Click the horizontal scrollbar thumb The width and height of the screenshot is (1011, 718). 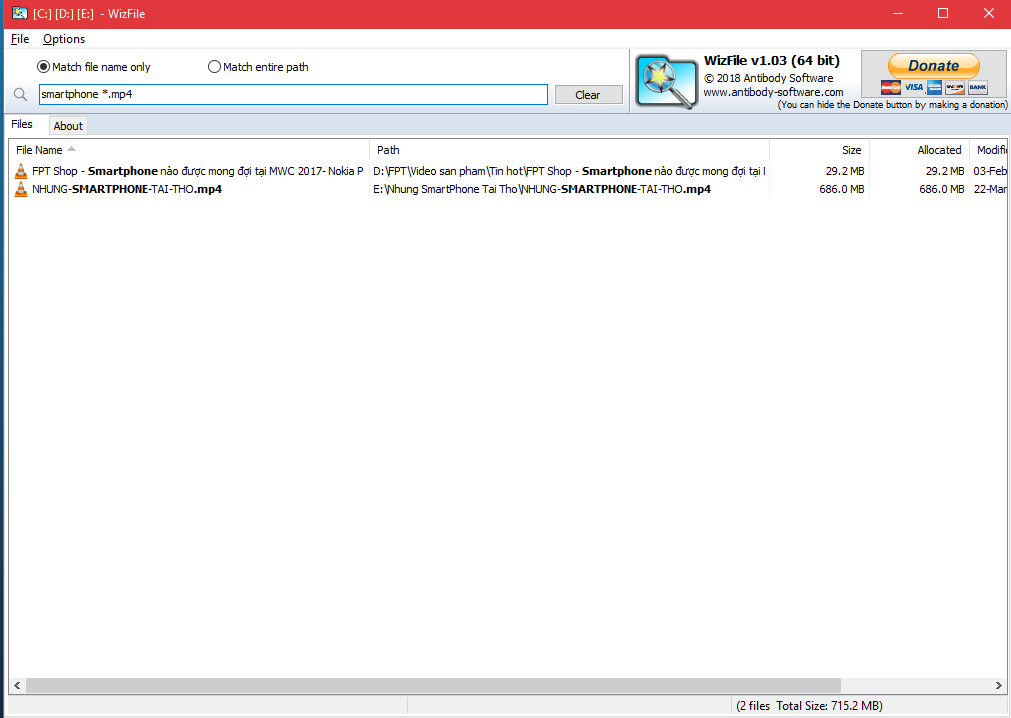pos(433,686)
